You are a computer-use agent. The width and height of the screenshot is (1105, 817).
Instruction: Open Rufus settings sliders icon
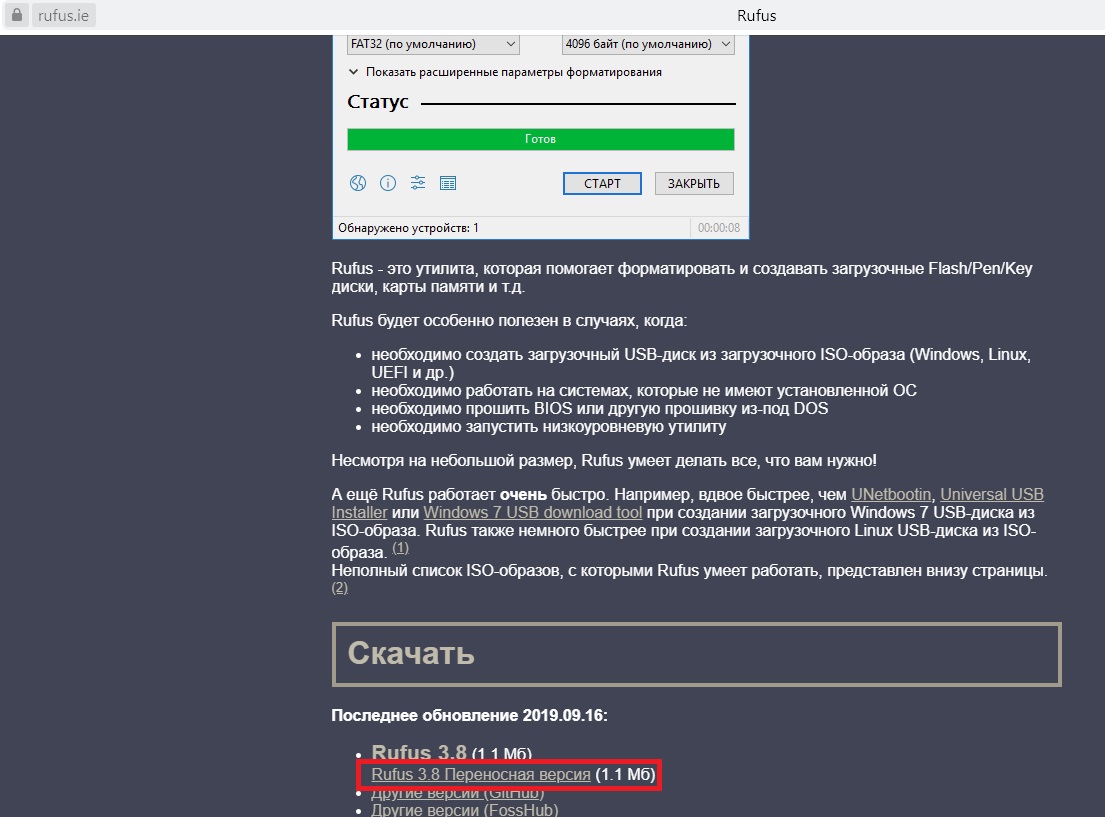[418, 183]
